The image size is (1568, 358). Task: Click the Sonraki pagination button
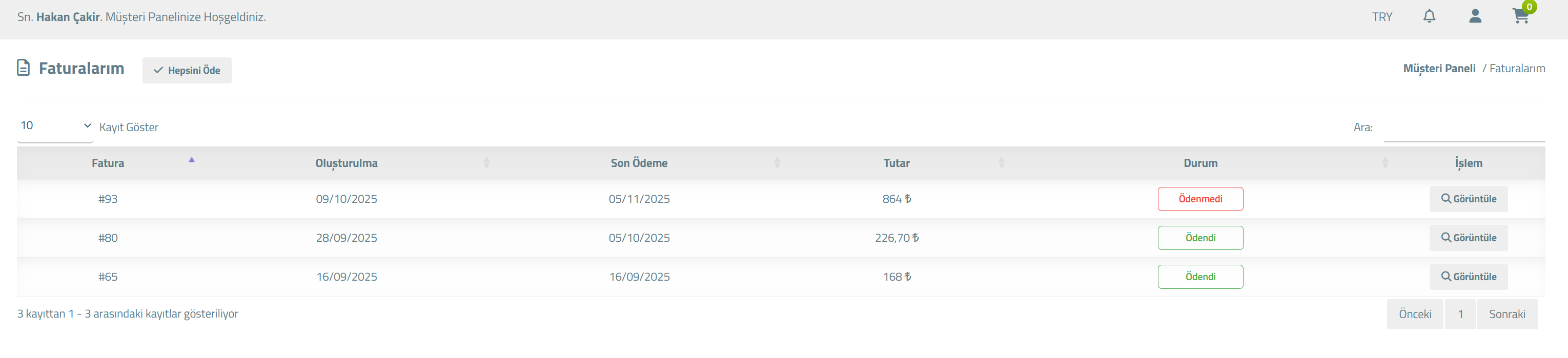[x=1506, y=314]
